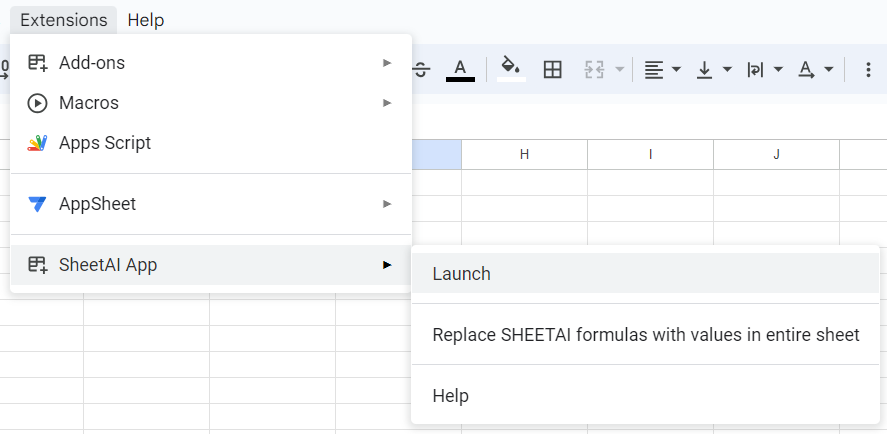
Task: Click Help in SheetAI submenu
Action: click(451, 396)
